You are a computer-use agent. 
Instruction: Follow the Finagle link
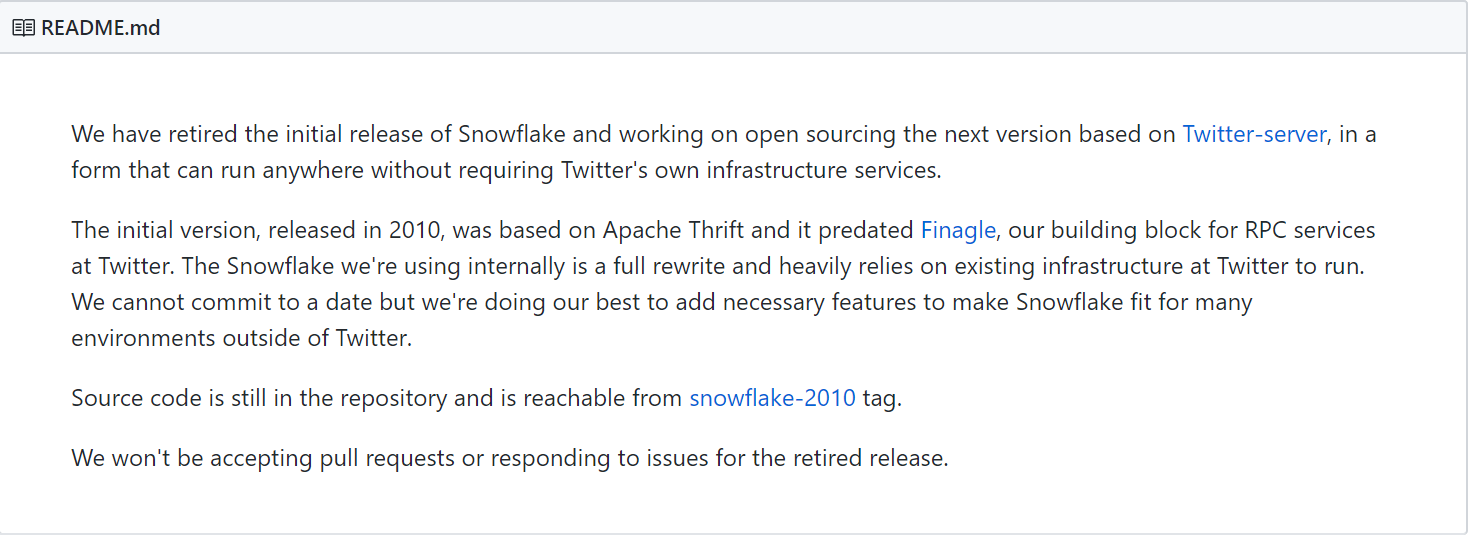[x=958, y=230]
